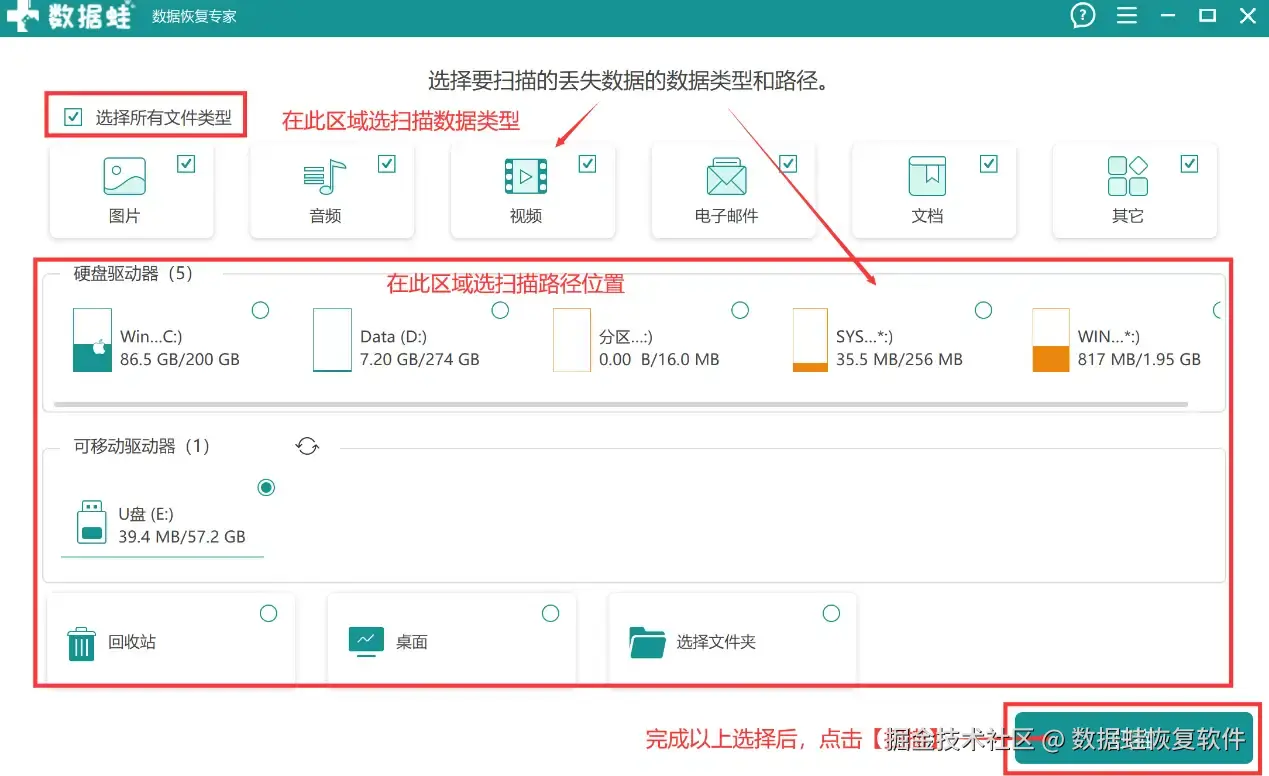Click the 数据蛙 logo icon

pos(21,16)
